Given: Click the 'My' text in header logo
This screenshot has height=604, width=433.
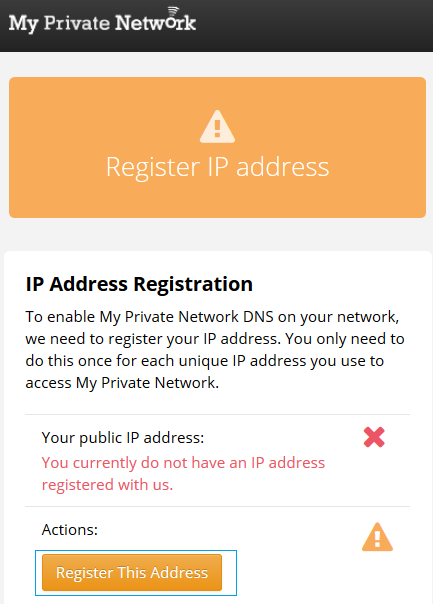Looking at the screenshot, I should [x=23, y=23].
